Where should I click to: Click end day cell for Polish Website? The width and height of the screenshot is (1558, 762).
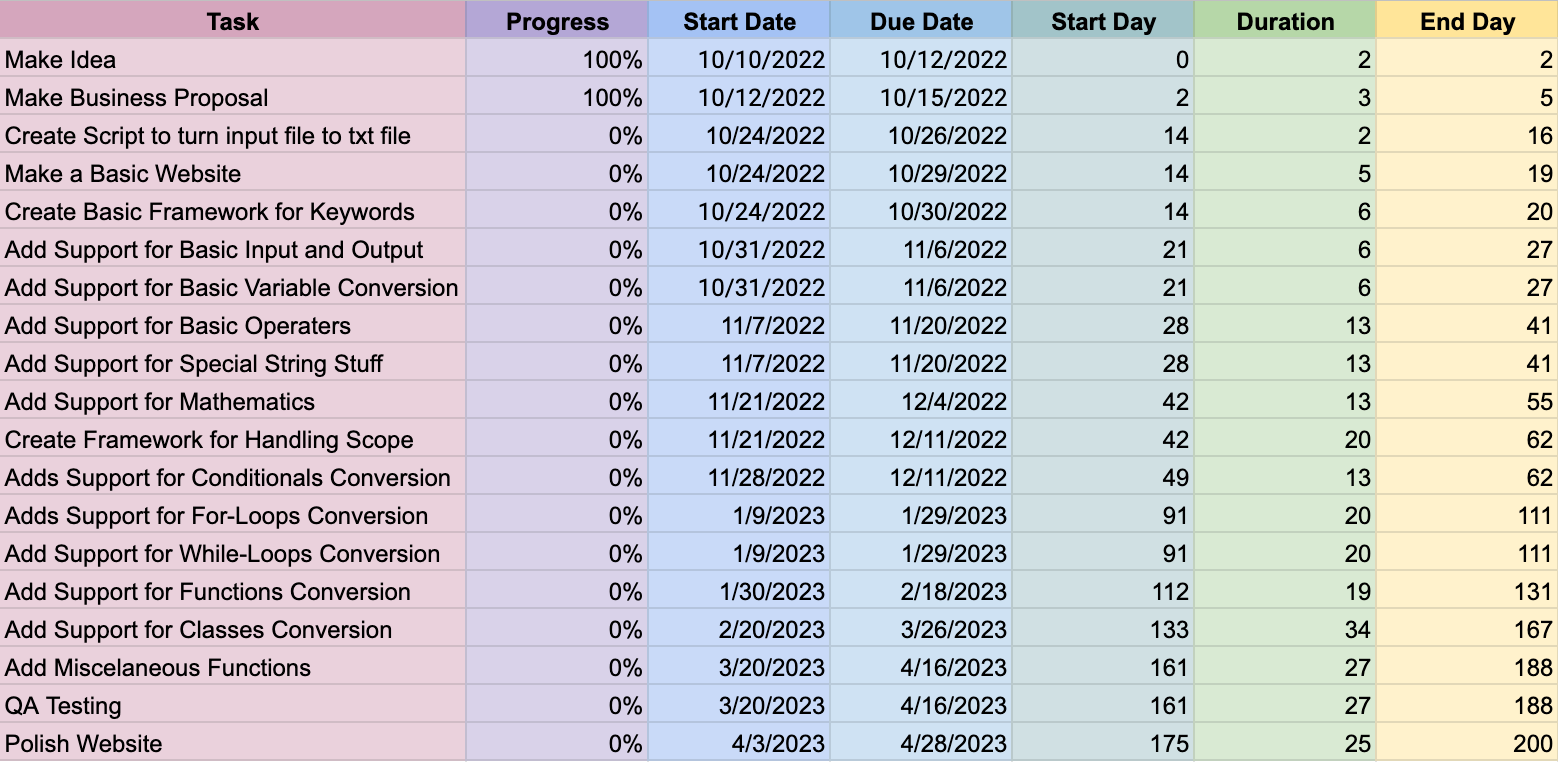[x=1467, y=744]
